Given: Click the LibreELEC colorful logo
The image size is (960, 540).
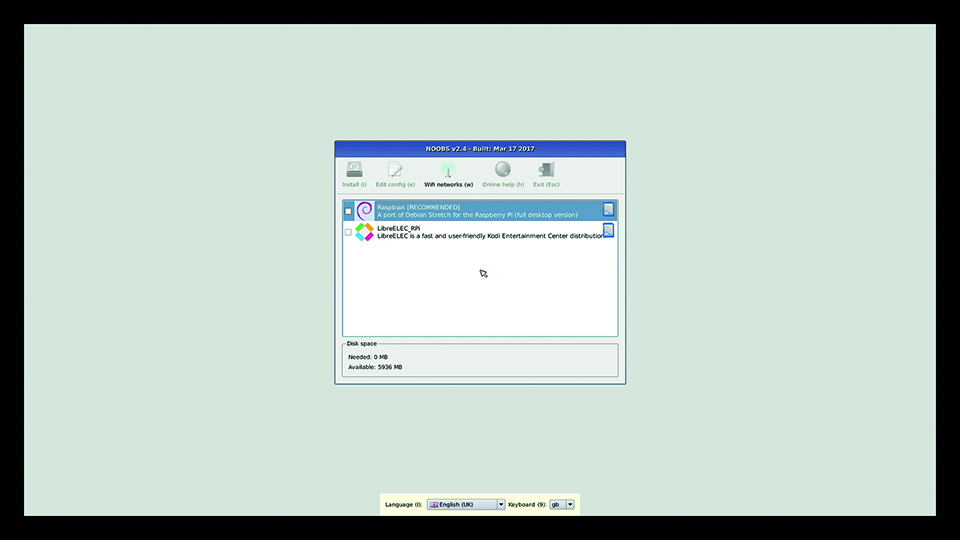Looking at the screenshot, I should click(x=364, y=232).
